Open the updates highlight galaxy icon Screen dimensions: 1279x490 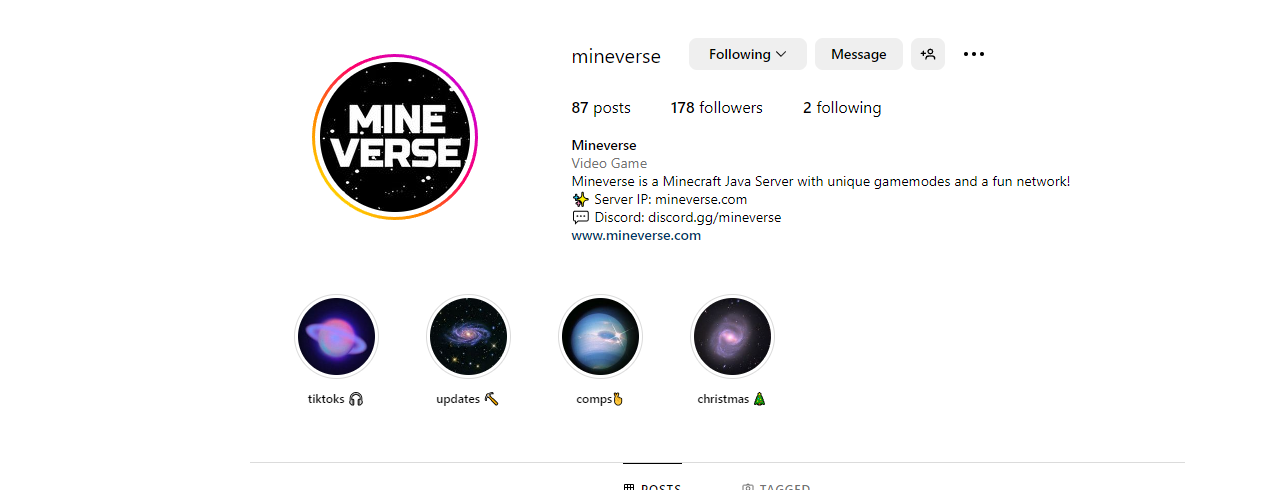[468, 337]
